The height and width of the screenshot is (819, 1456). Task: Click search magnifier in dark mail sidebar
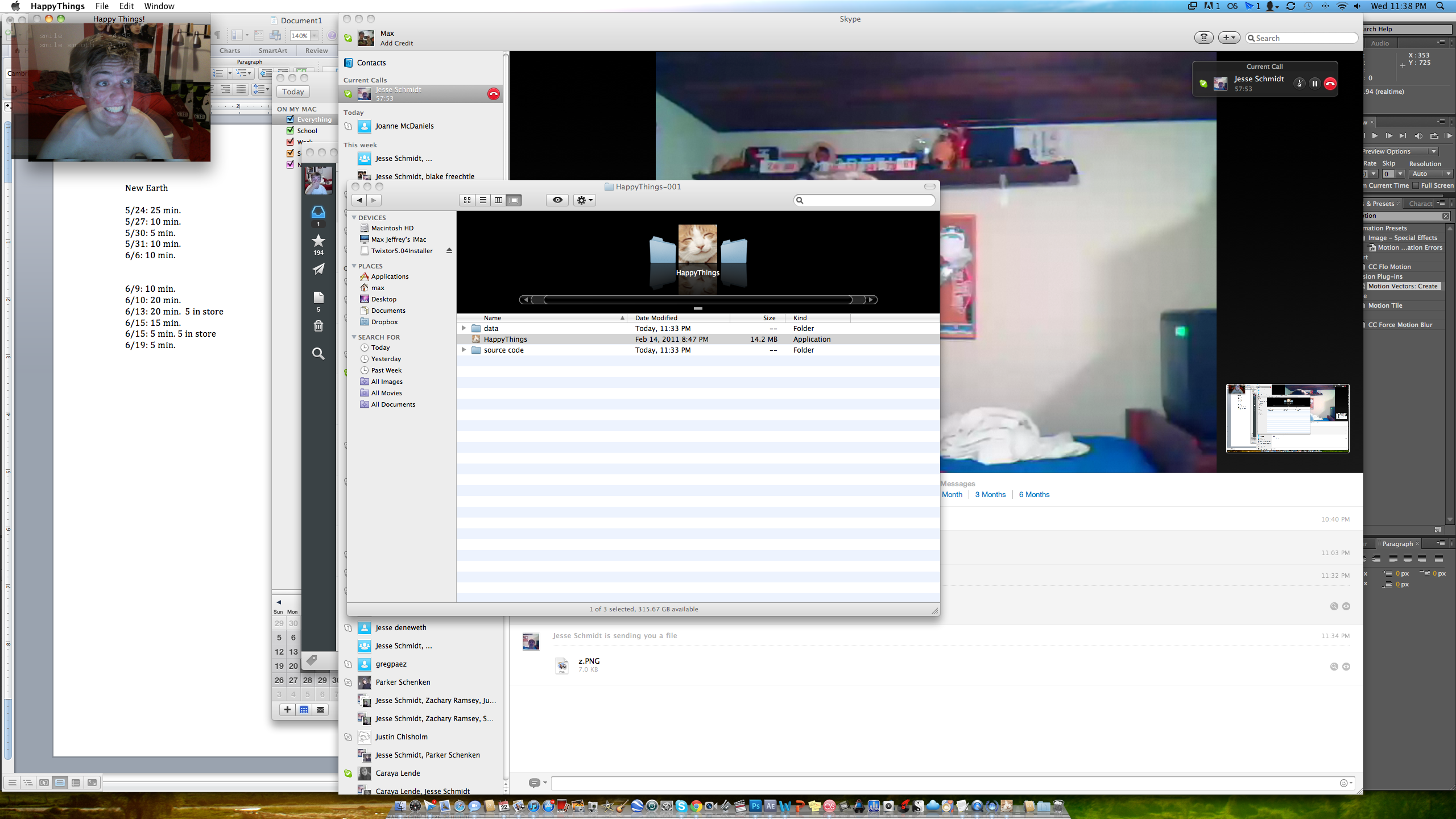[318, 354]
